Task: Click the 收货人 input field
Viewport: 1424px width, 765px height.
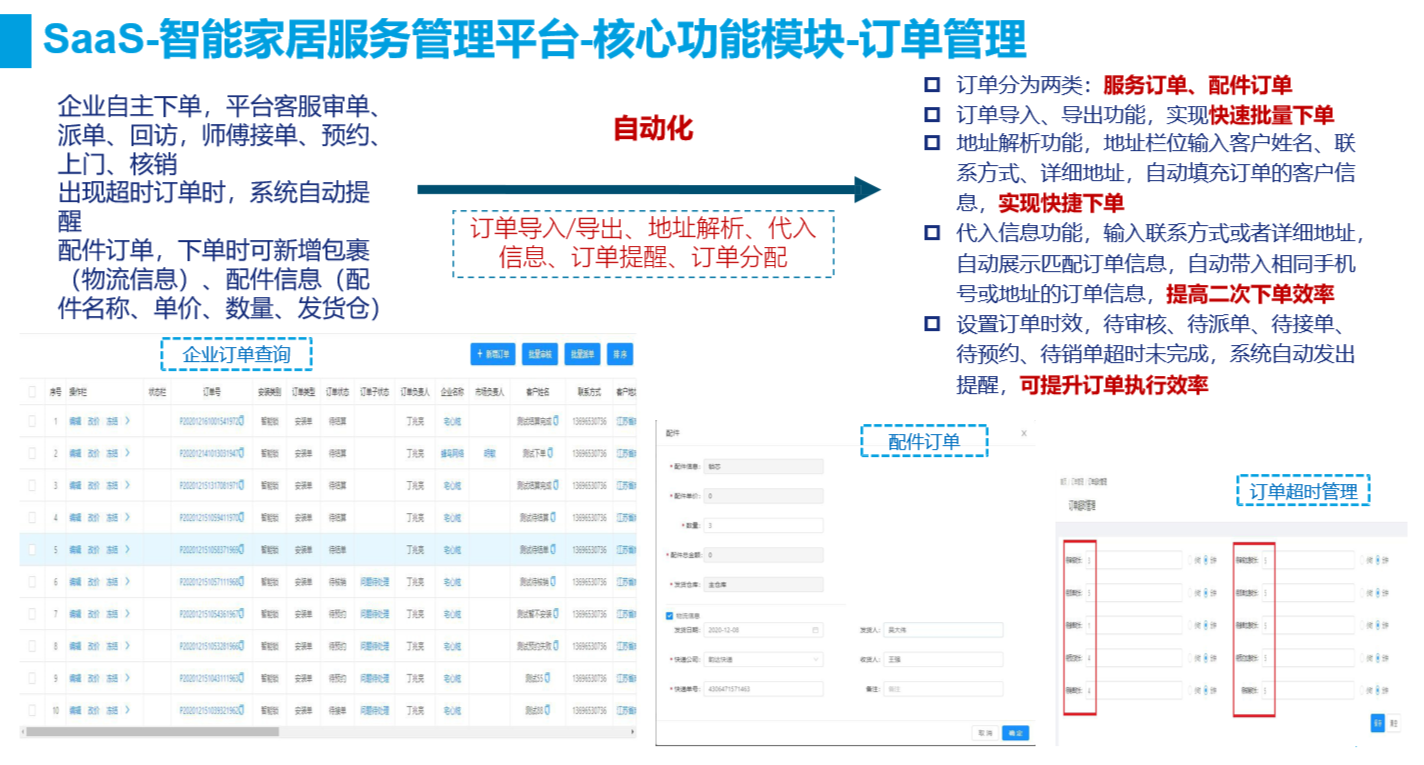Action: click(943, 660)
